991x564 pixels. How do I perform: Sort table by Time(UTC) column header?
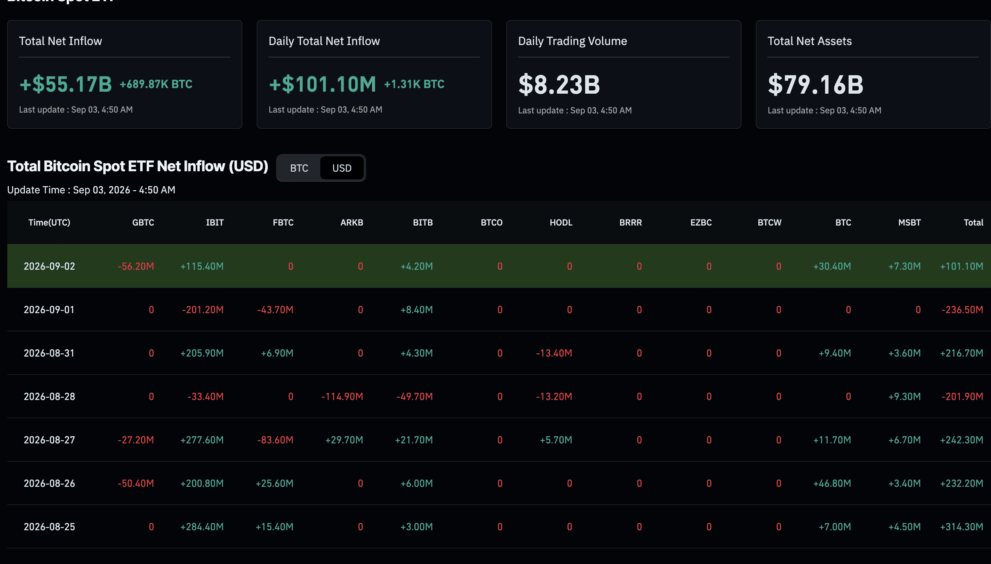(x=49, y=223)
